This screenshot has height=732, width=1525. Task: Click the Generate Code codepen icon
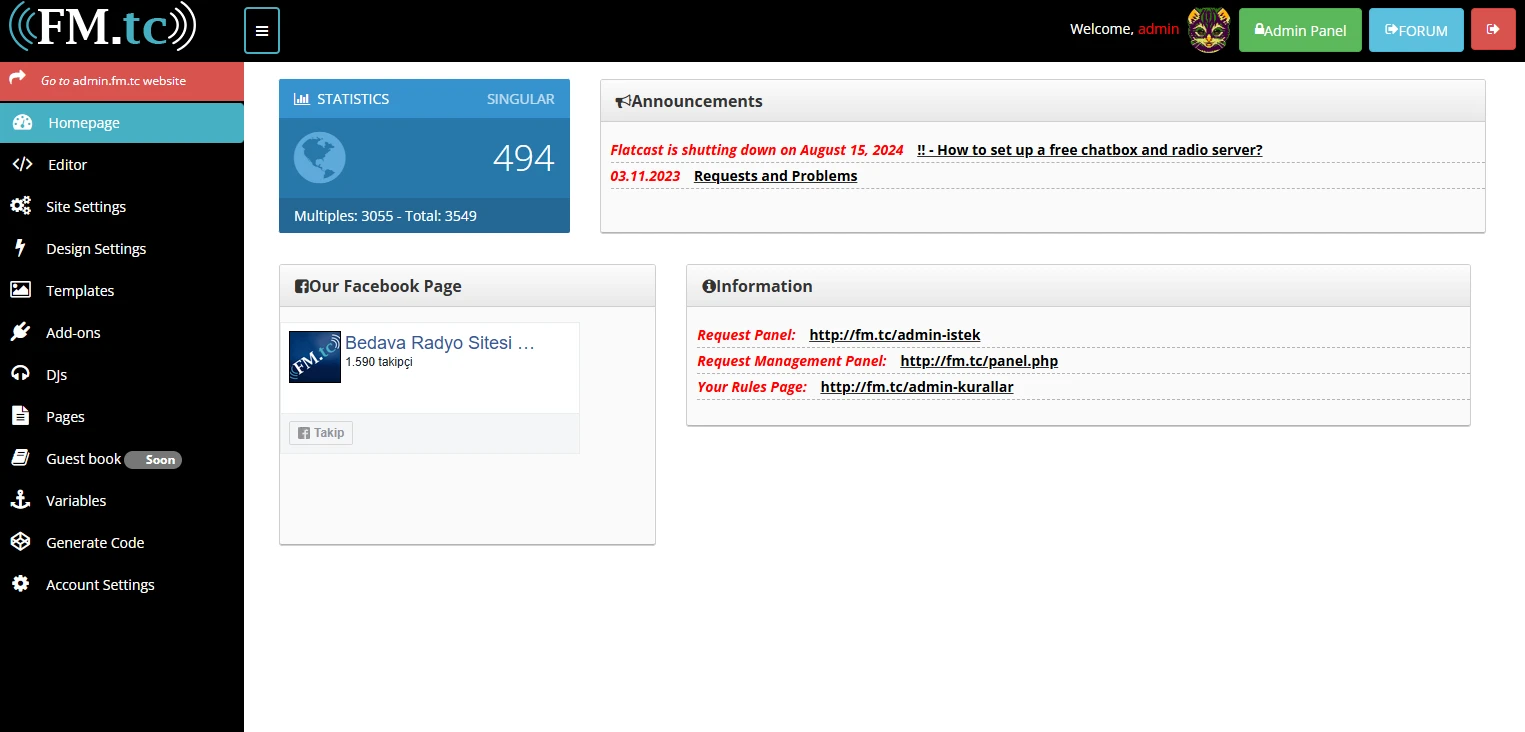[20, 543]
